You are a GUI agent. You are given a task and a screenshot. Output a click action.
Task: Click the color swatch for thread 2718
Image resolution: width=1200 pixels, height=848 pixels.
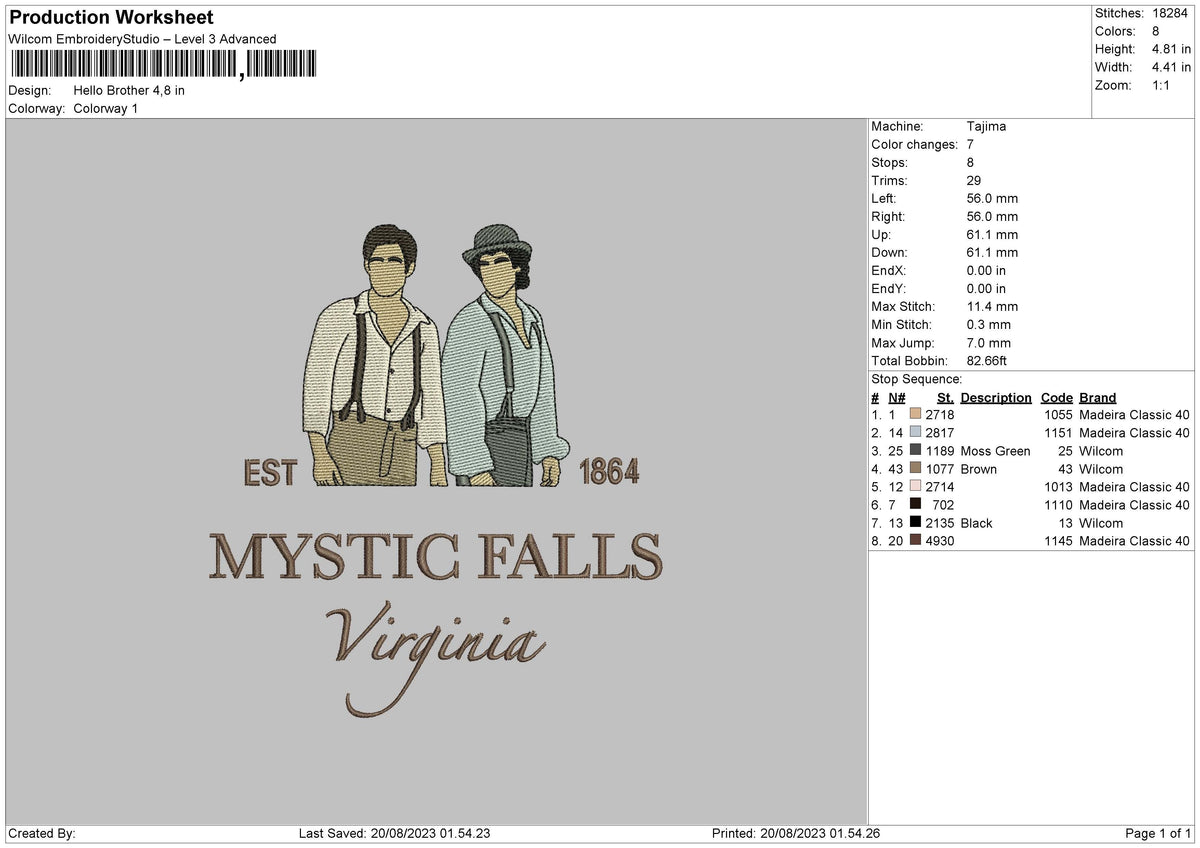click(x=915, y=415)
